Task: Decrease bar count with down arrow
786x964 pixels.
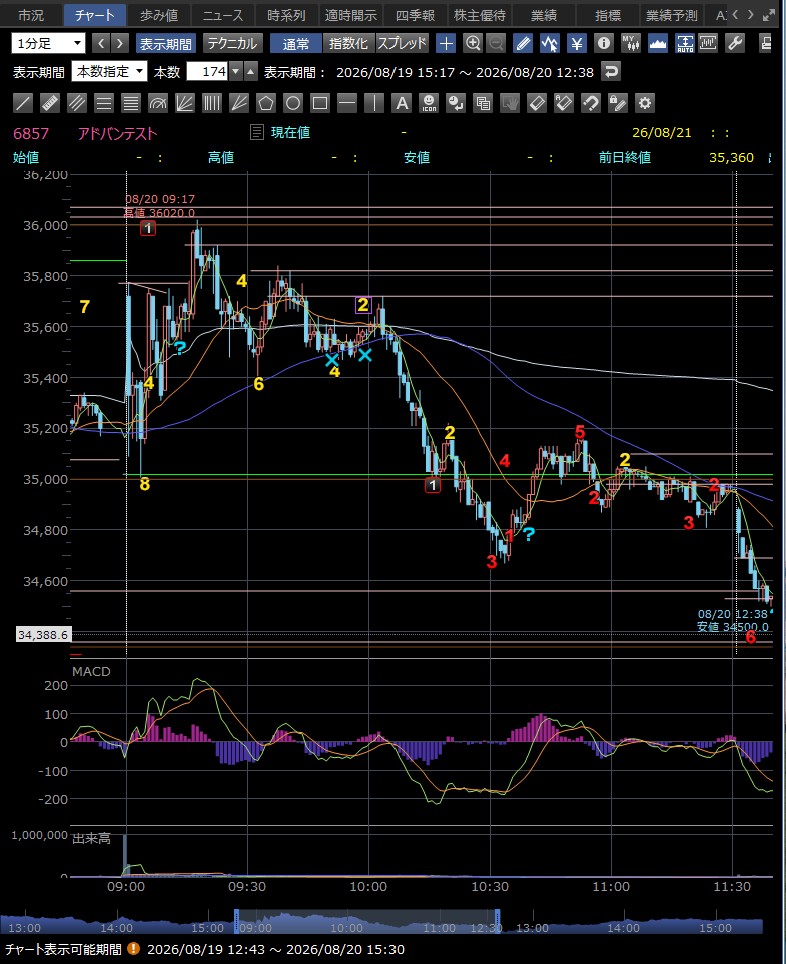Action: [236, 71]
